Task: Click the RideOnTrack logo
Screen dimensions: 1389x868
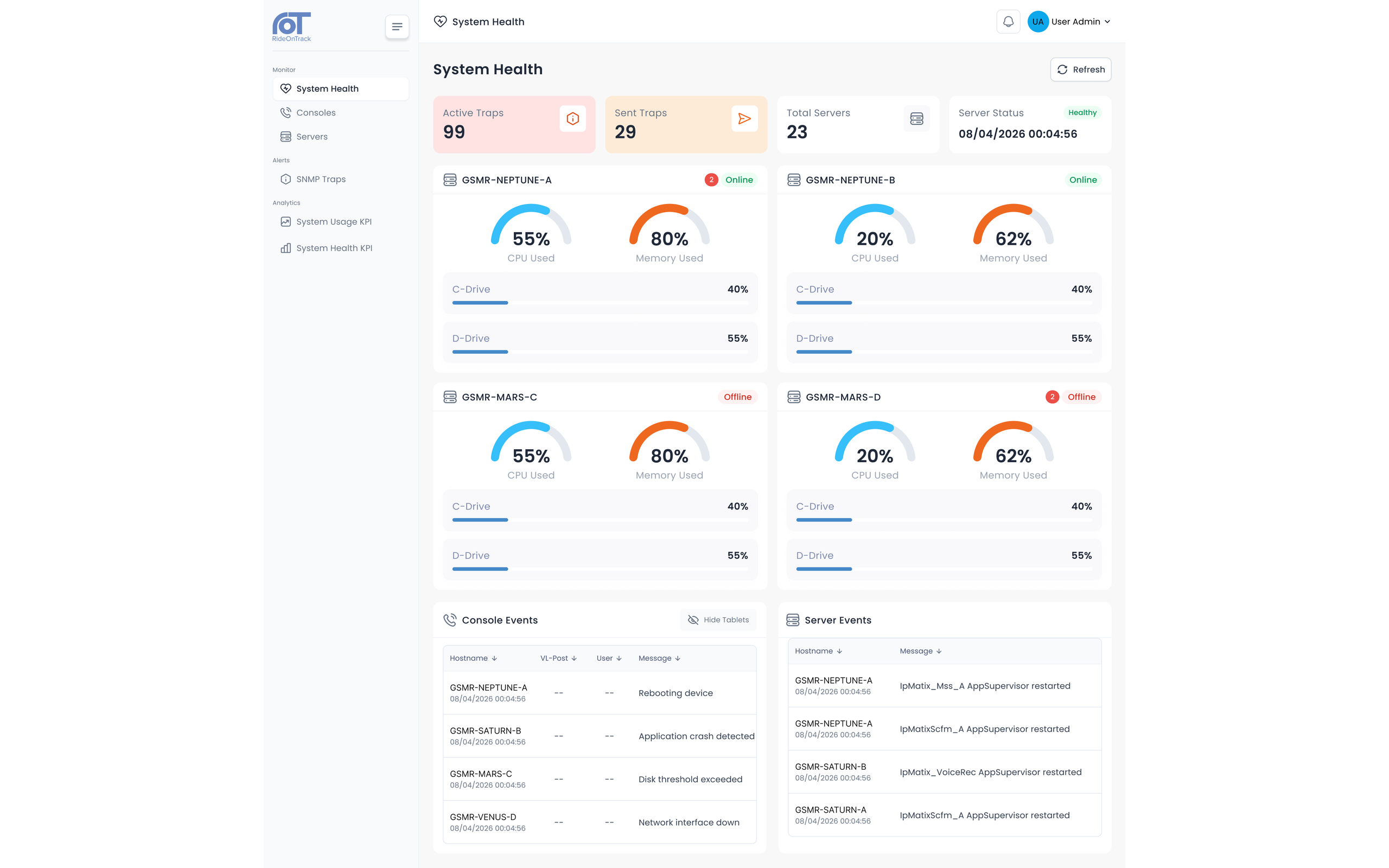Action: click(291, 27)
